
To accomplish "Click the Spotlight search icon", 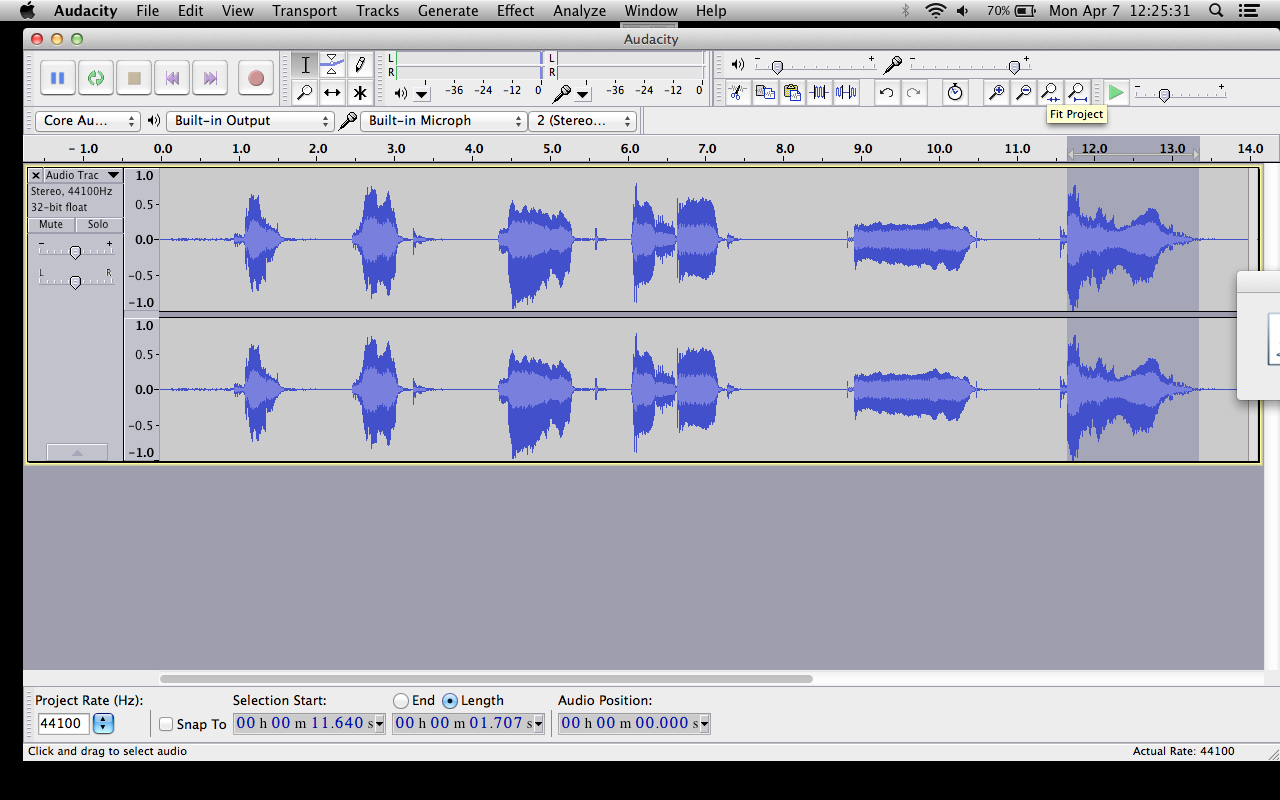I will coord(1216,11).
